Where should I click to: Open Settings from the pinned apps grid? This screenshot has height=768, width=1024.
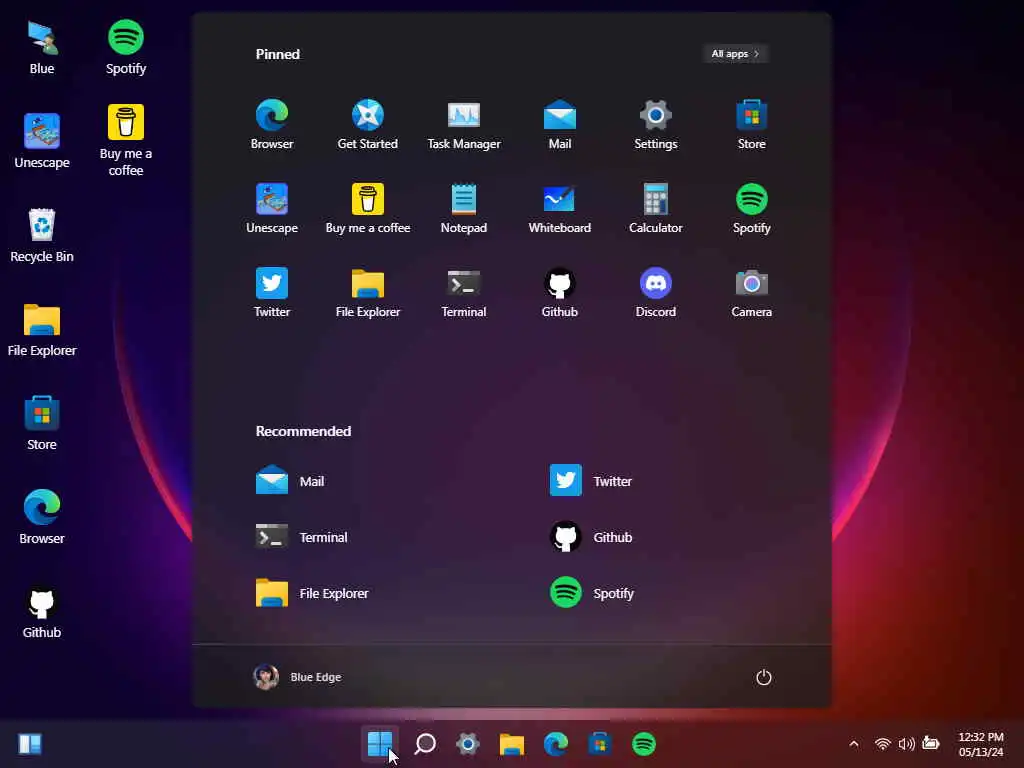tap(656, 125)
